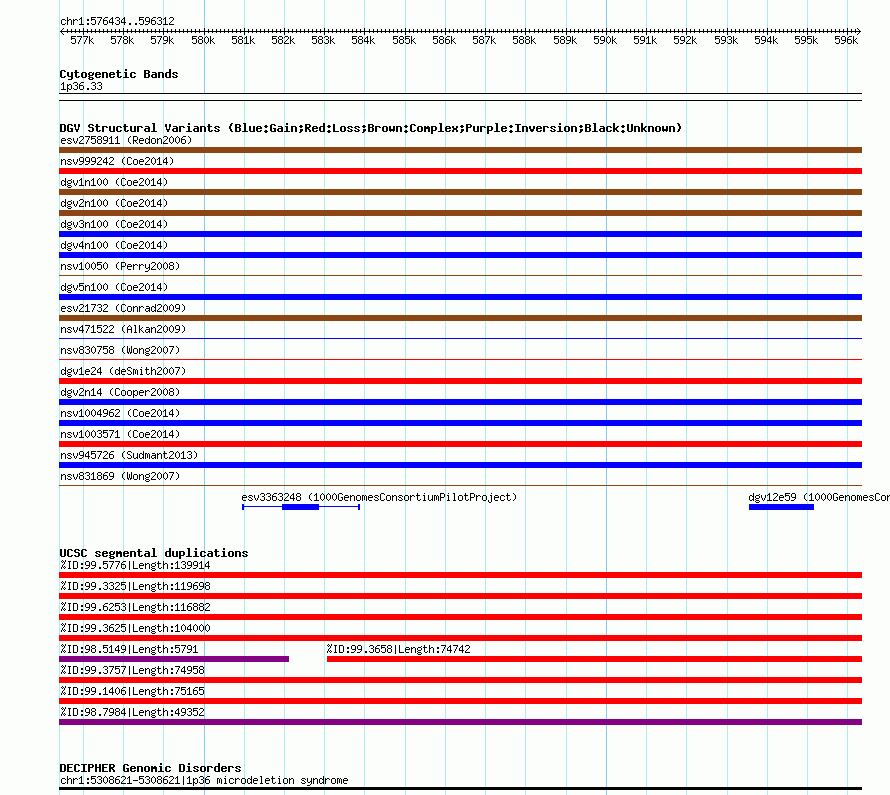Click the red dgv1e24 loss bar
The width and height of the screenshot is (890, 795).
click(x=460, y=381)
